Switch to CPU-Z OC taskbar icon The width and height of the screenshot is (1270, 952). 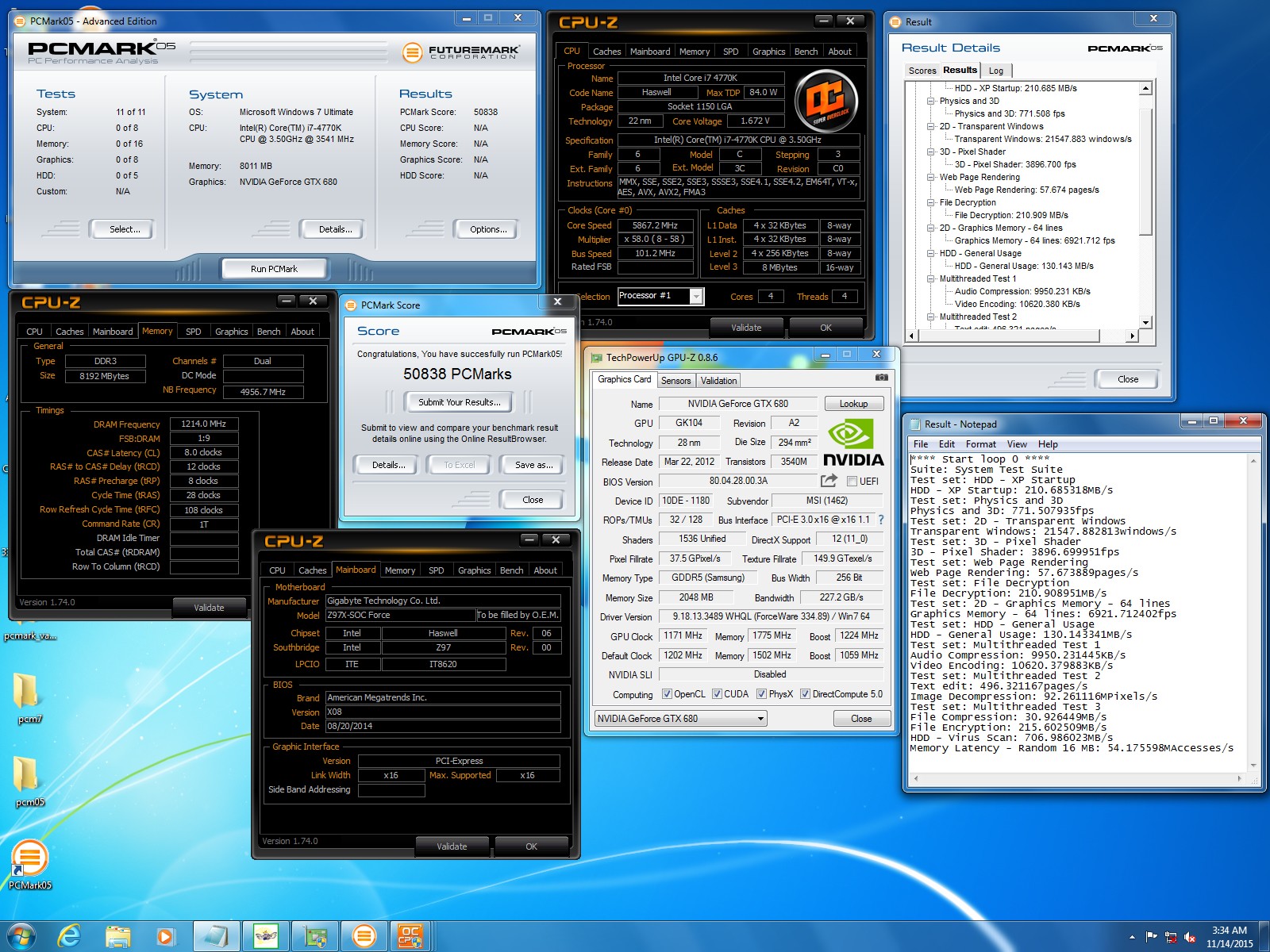click(411, 936)
